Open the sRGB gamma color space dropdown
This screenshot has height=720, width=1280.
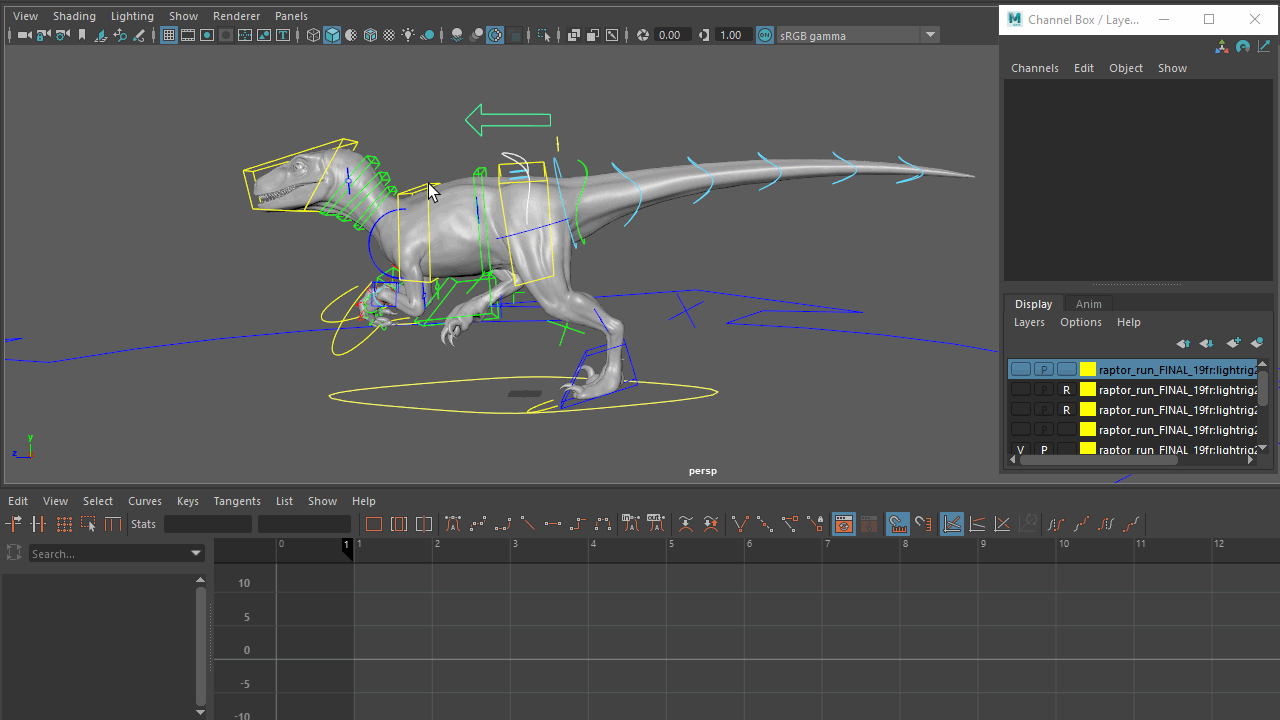(930, 35)
